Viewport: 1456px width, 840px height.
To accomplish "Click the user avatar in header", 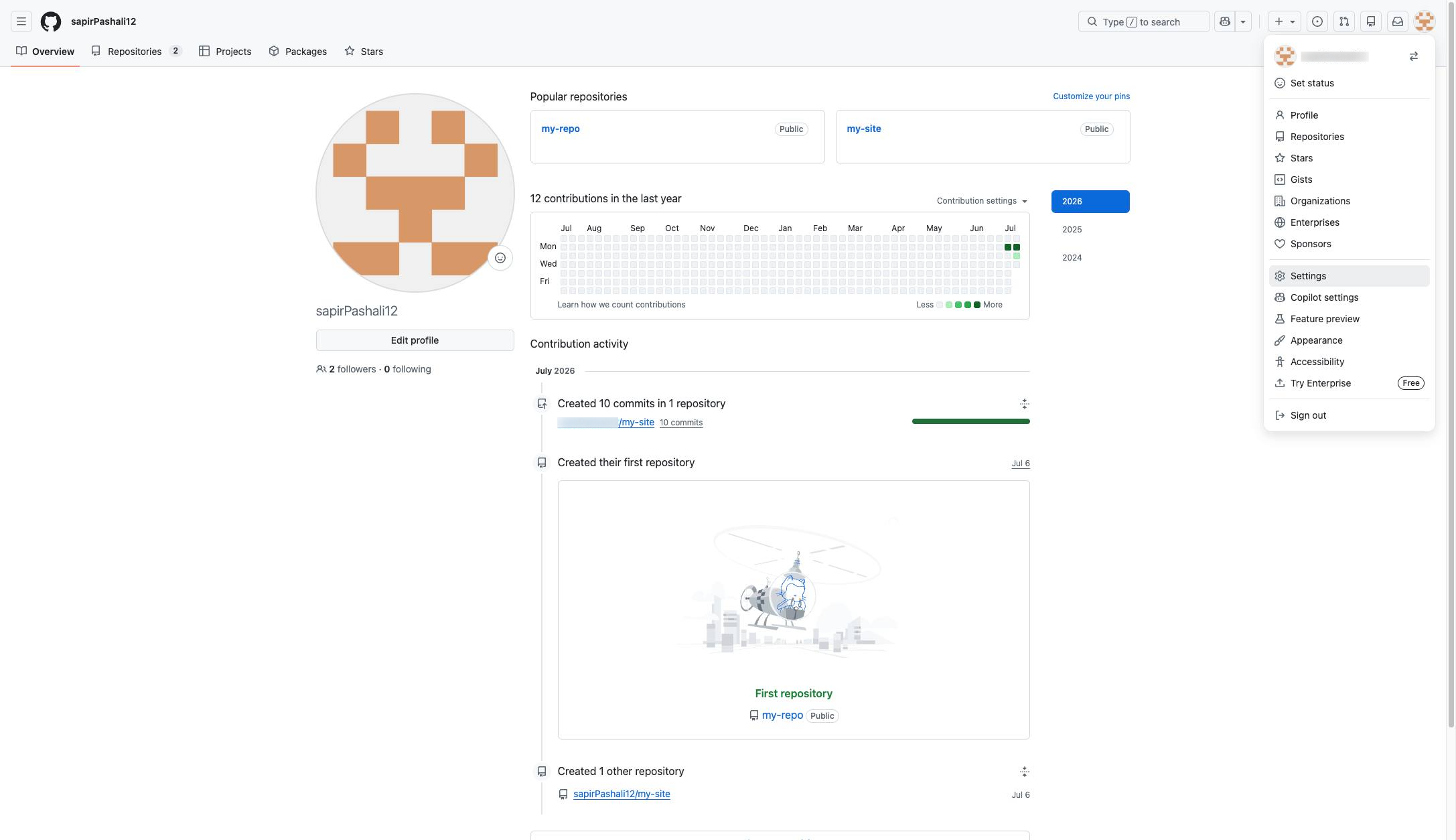I will pos(1425,21).
